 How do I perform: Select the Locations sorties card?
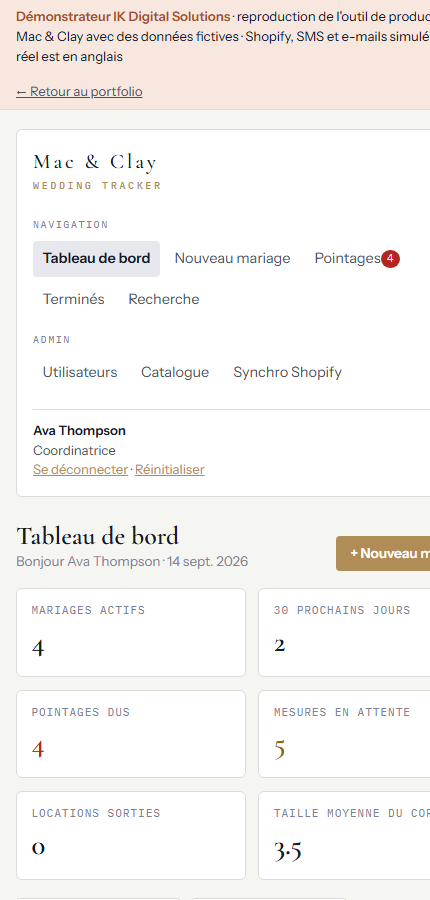131,836
